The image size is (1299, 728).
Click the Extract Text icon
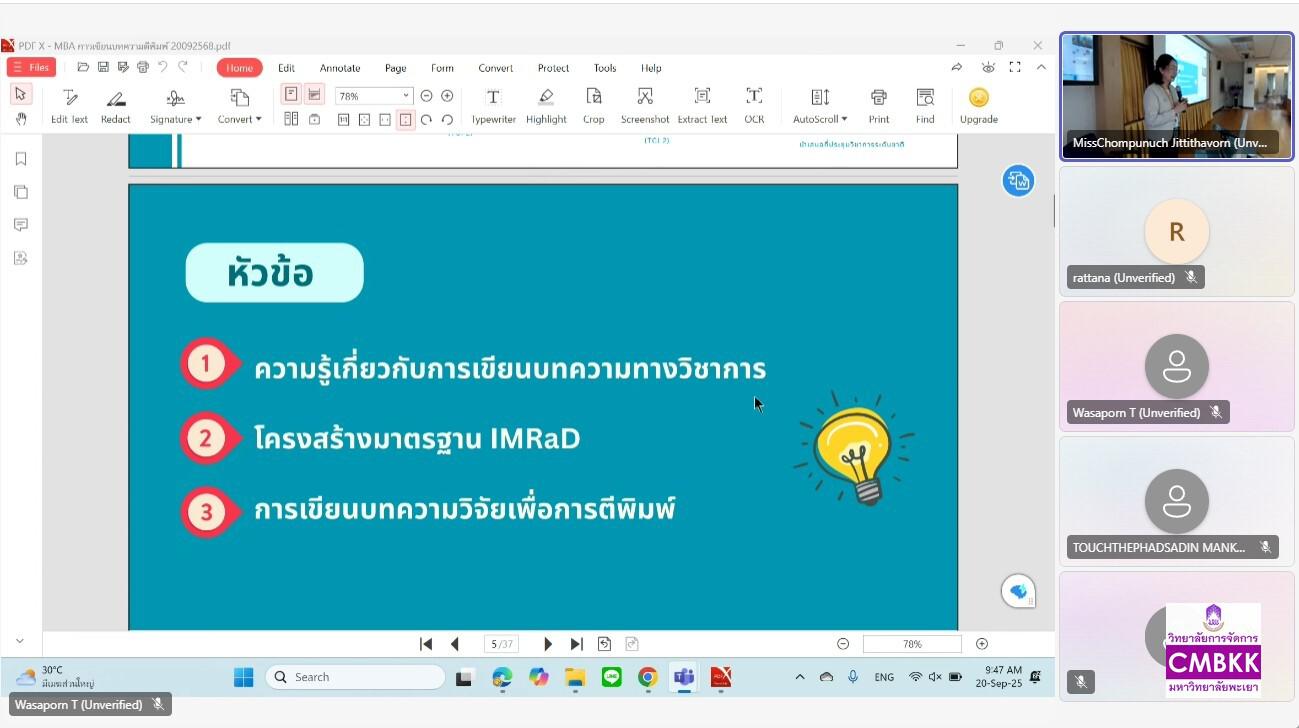702,98
